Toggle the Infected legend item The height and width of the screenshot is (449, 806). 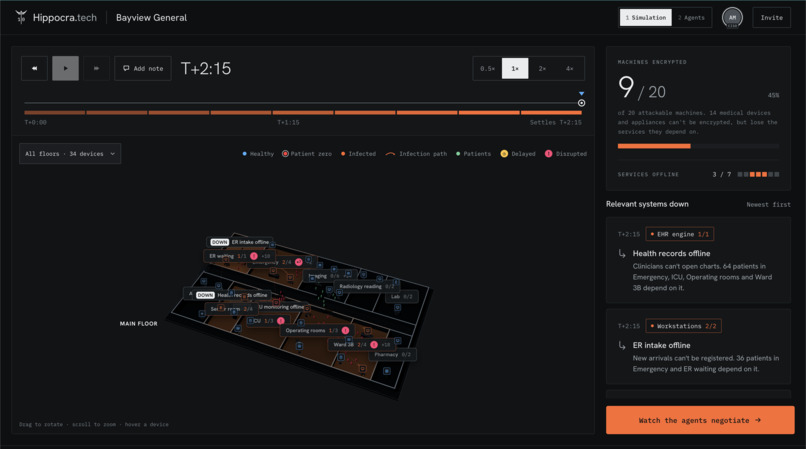click(358, 154)
